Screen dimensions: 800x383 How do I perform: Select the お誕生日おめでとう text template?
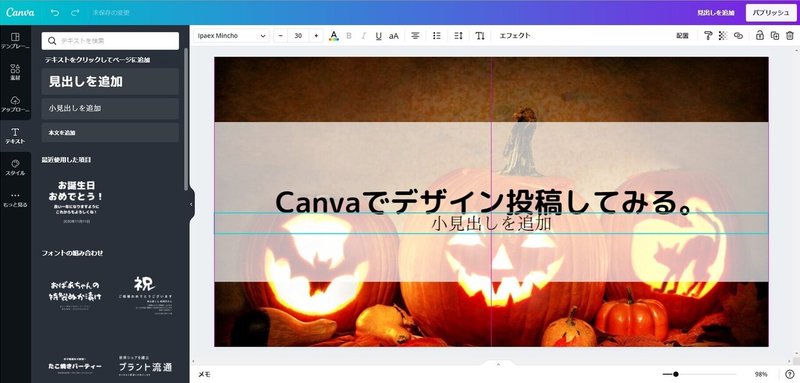[76, 202]
